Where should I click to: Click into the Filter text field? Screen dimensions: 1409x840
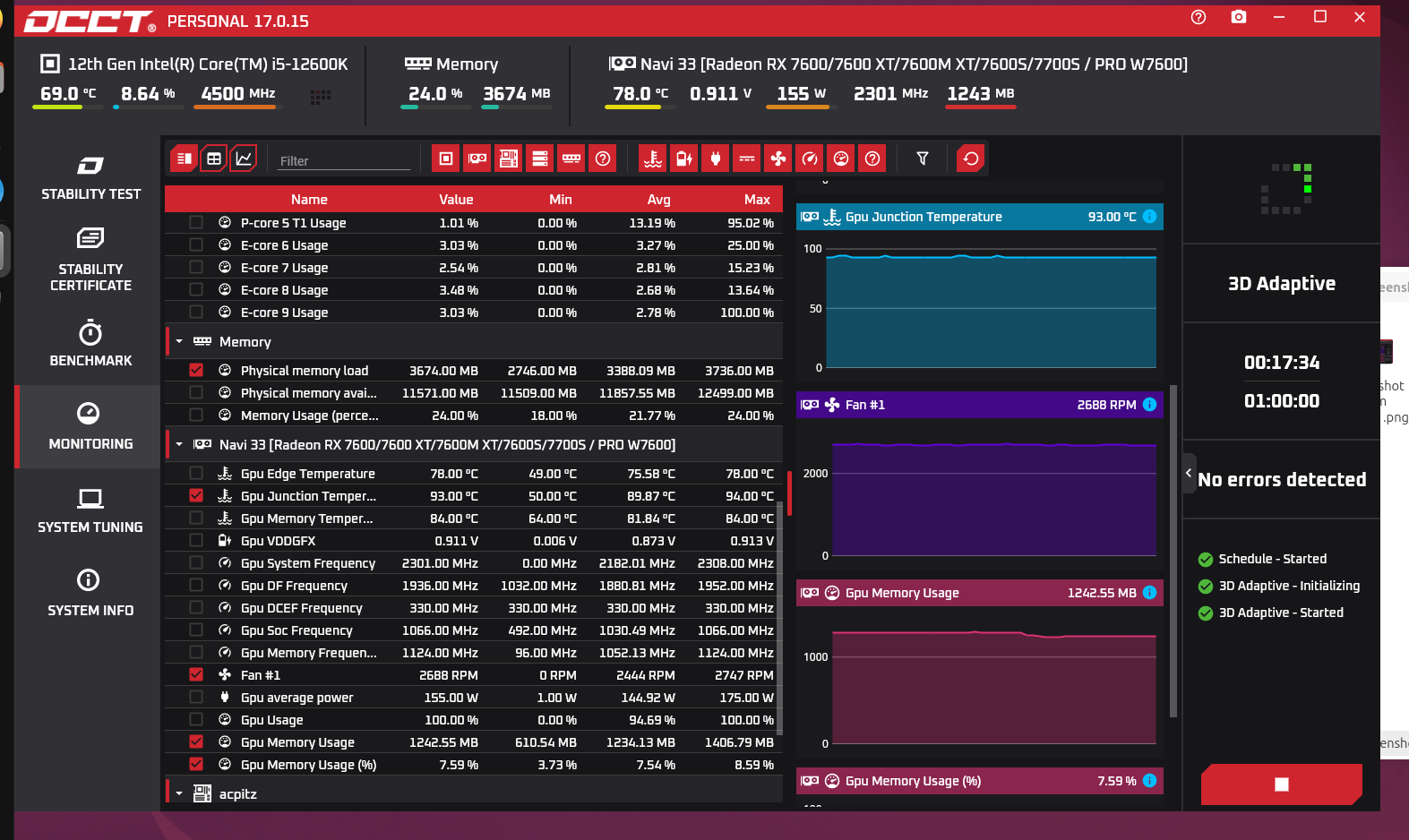[x=344, y=160]
